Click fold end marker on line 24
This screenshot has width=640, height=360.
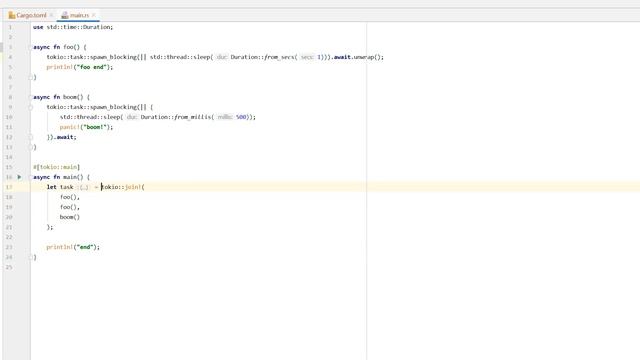pos(31,257)
